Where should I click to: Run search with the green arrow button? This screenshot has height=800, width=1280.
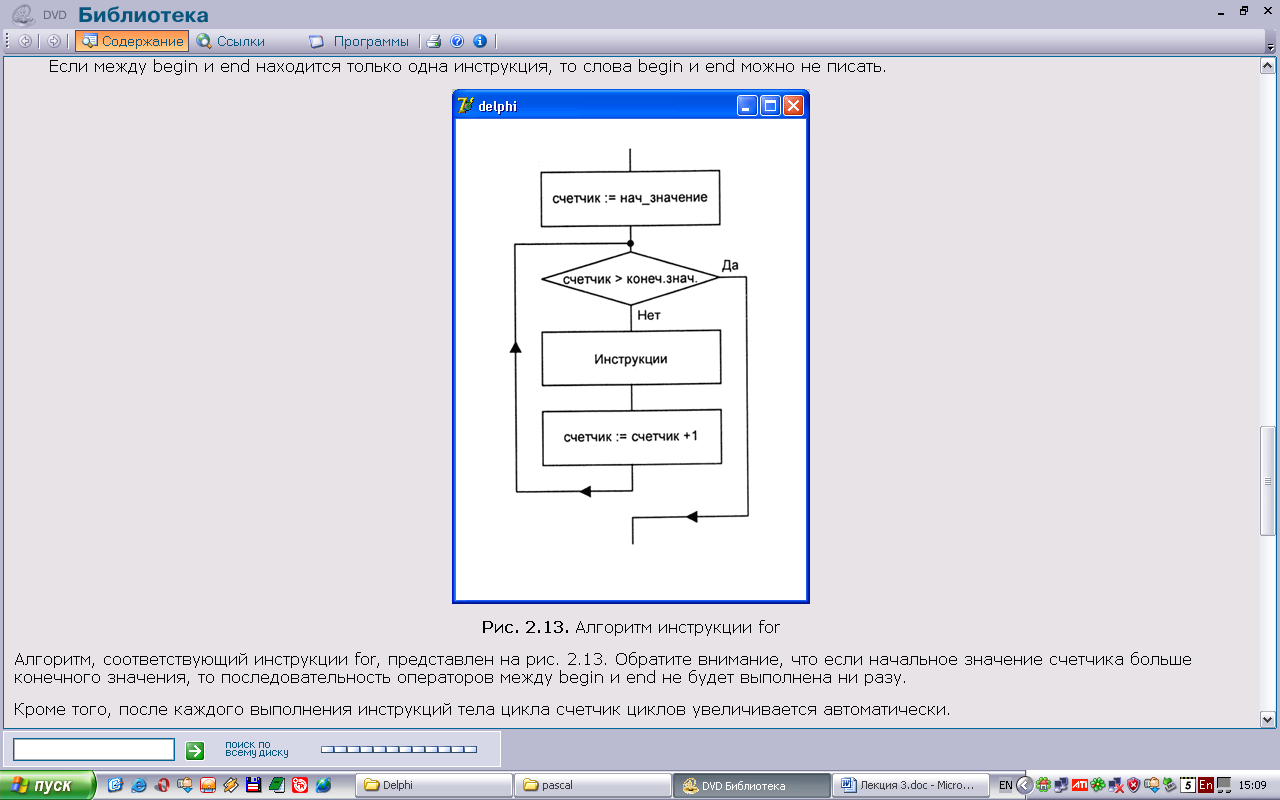[x=195, y=751]
